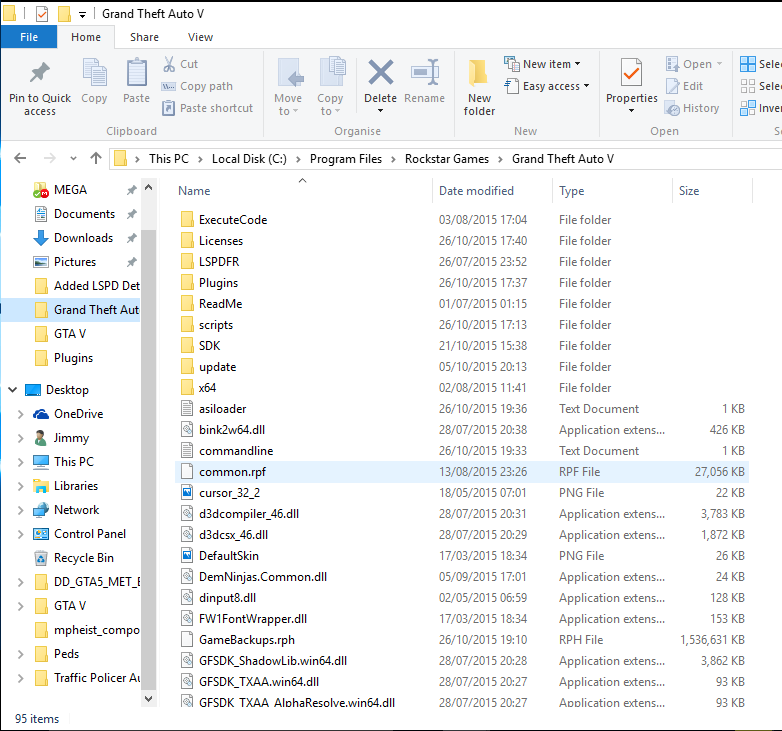Select MEGA in quick access
Viewport: 782px width, 731px height.
[70, 190]
